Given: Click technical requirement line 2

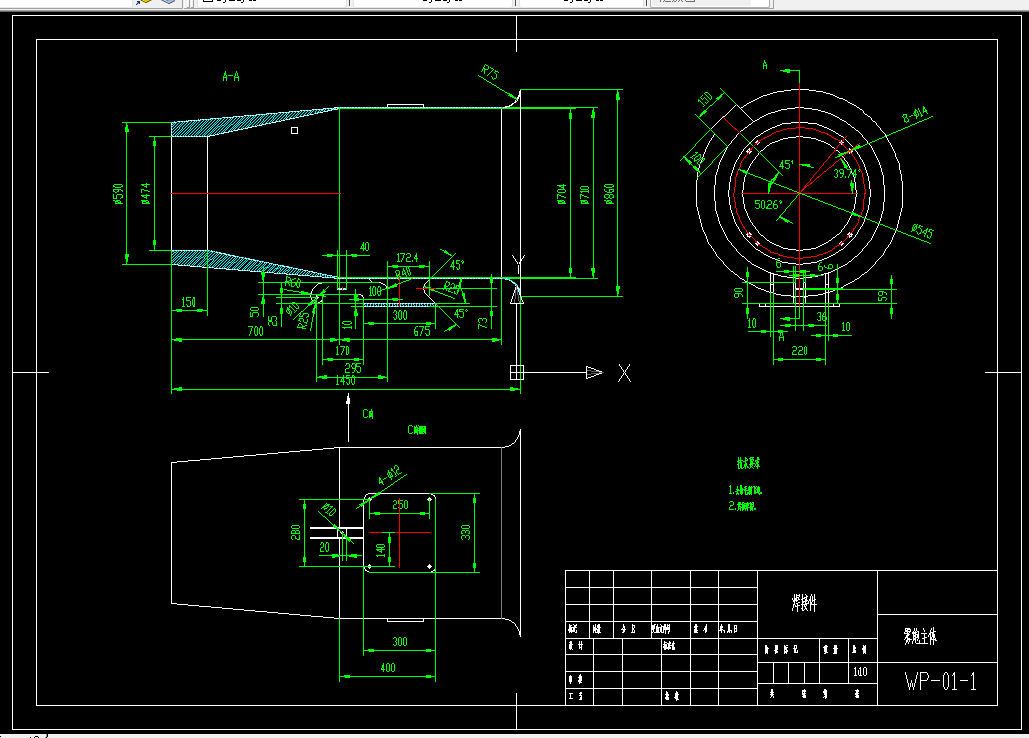Looking at the screenshot, I should 742,506.
